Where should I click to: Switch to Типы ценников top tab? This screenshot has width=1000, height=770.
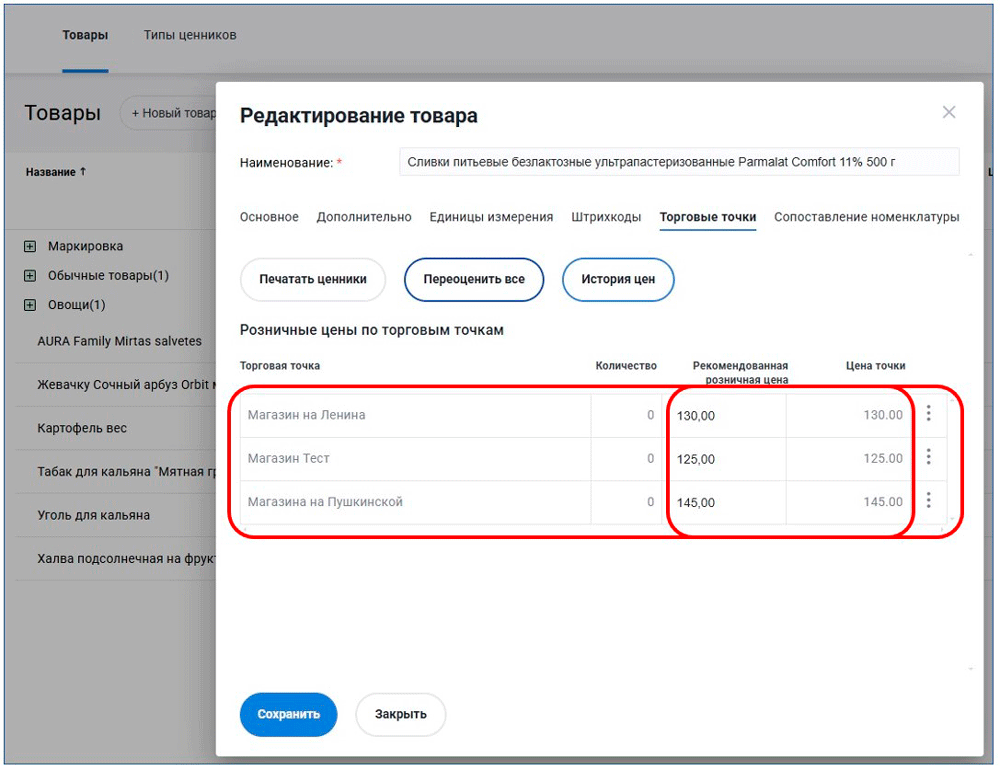pyautogui.click(x=190, y=35)
